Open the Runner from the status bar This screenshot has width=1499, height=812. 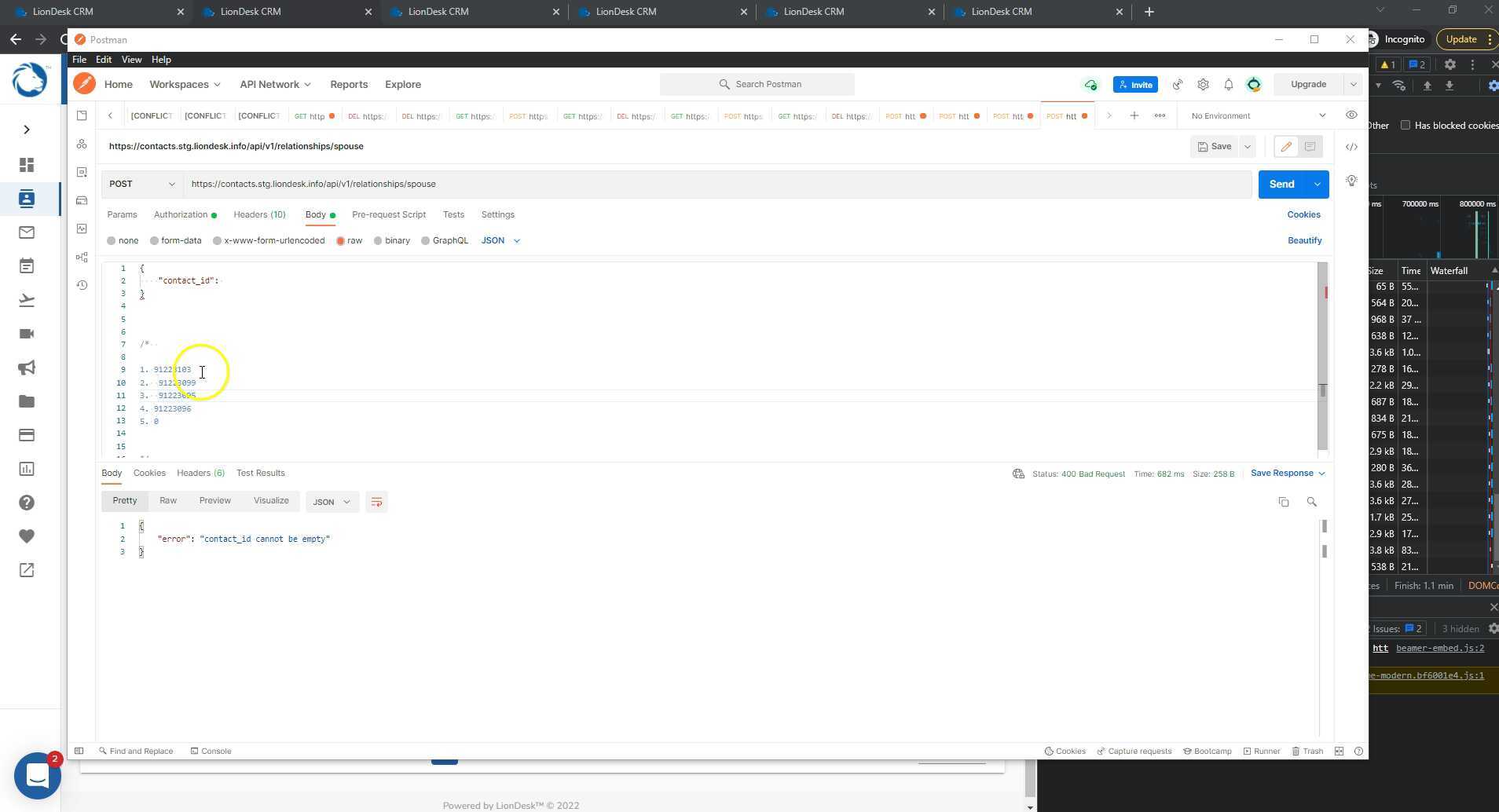click(x=1263, y=751)
